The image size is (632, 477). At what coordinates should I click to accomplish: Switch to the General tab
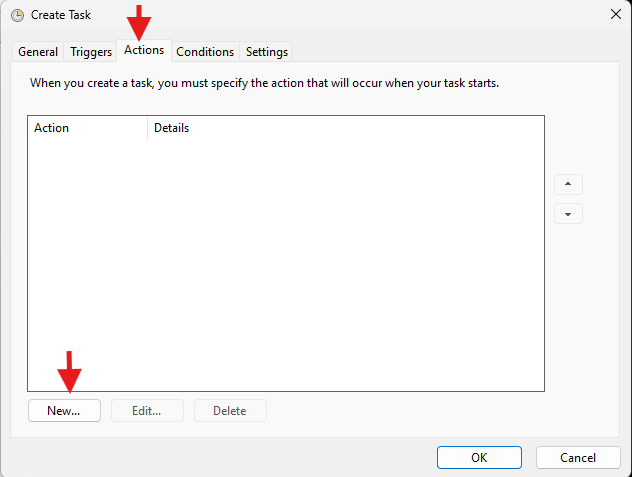pos(38,52)
